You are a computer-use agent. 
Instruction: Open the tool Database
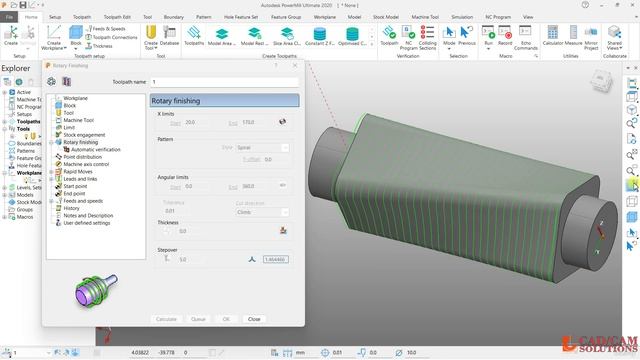click(169, 35)
